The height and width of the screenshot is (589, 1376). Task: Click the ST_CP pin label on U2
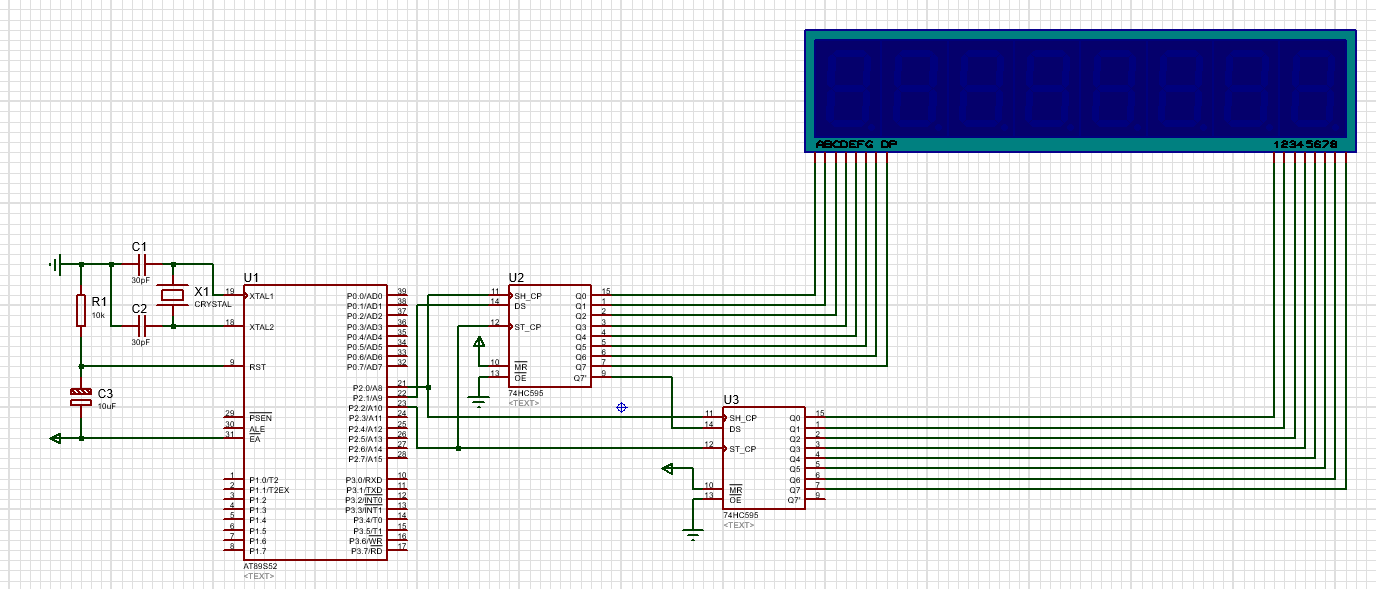[528, 327]
